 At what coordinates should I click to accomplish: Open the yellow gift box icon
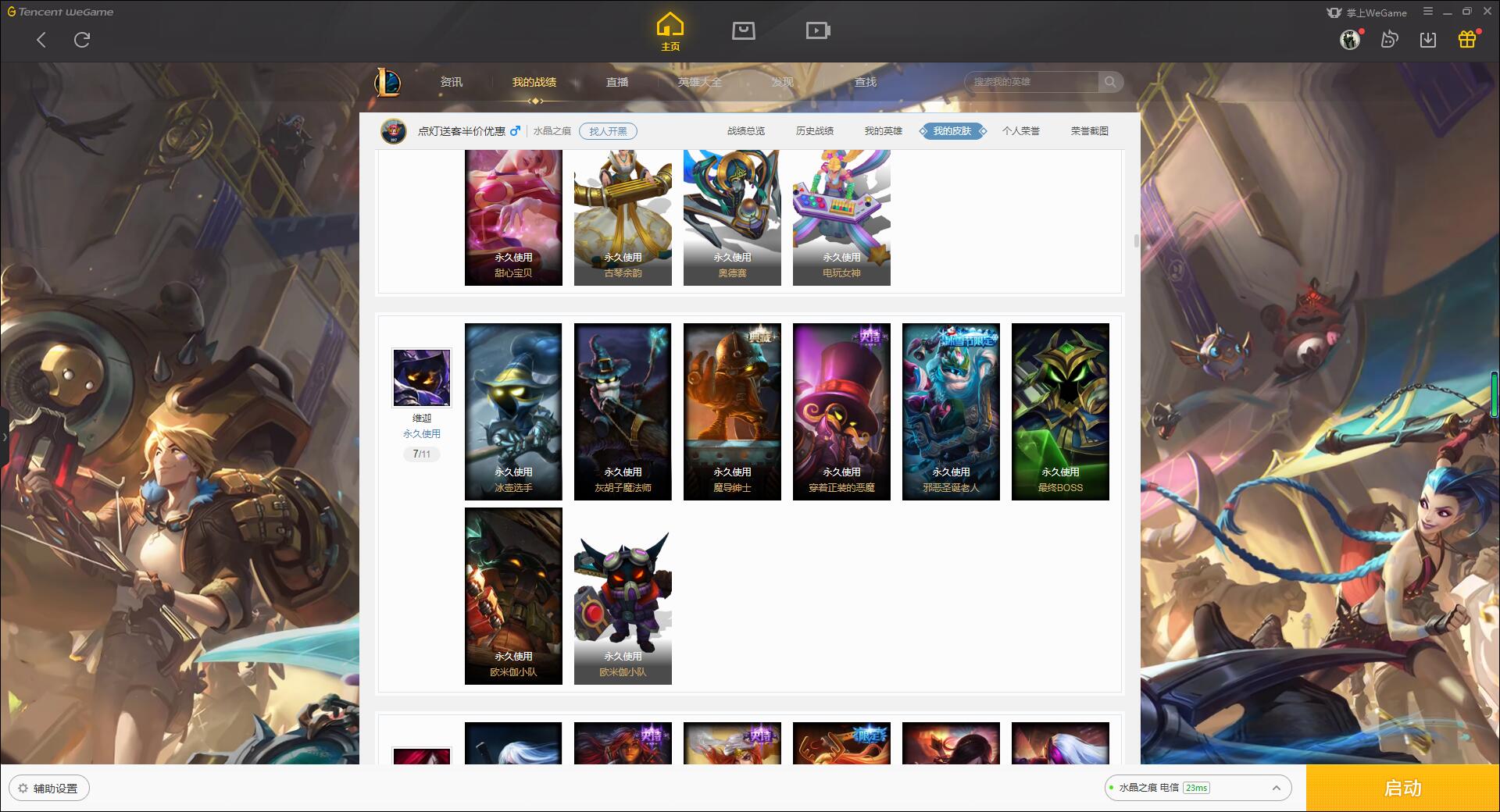[1467, 39]
